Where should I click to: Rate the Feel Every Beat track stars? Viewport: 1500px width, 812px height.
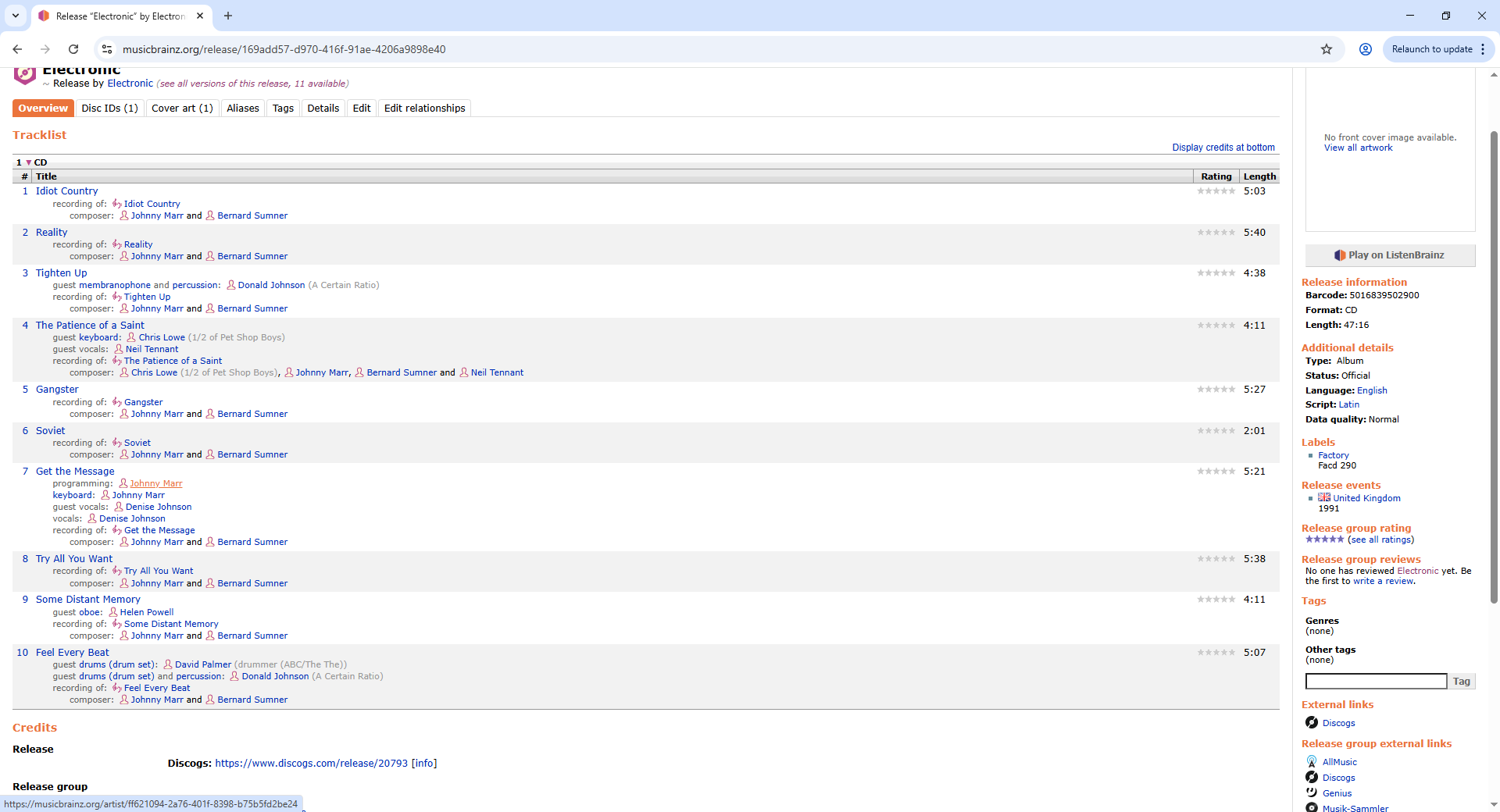[x=1216, y=653]
